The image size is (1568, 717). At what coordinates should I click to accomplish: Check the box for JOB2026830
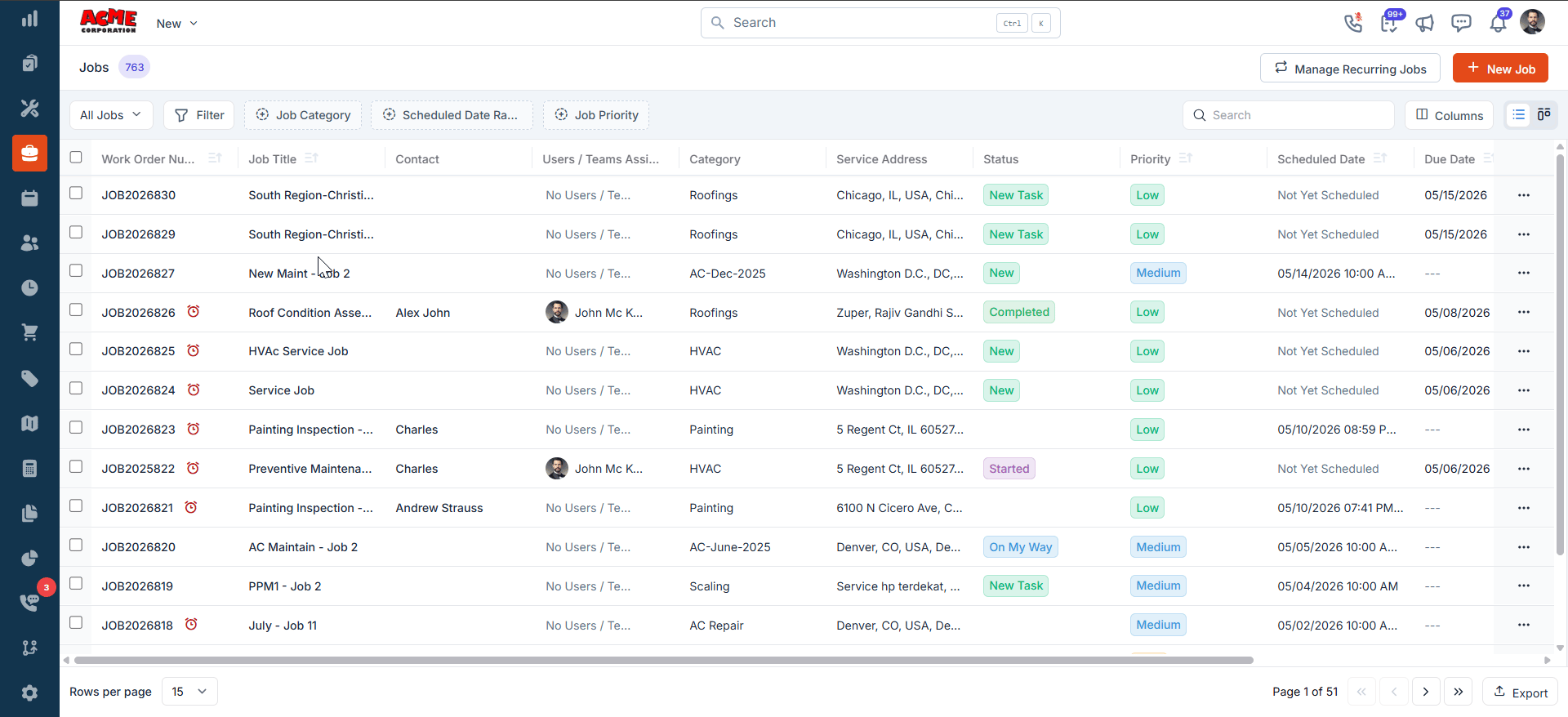(x=76, y=193)
